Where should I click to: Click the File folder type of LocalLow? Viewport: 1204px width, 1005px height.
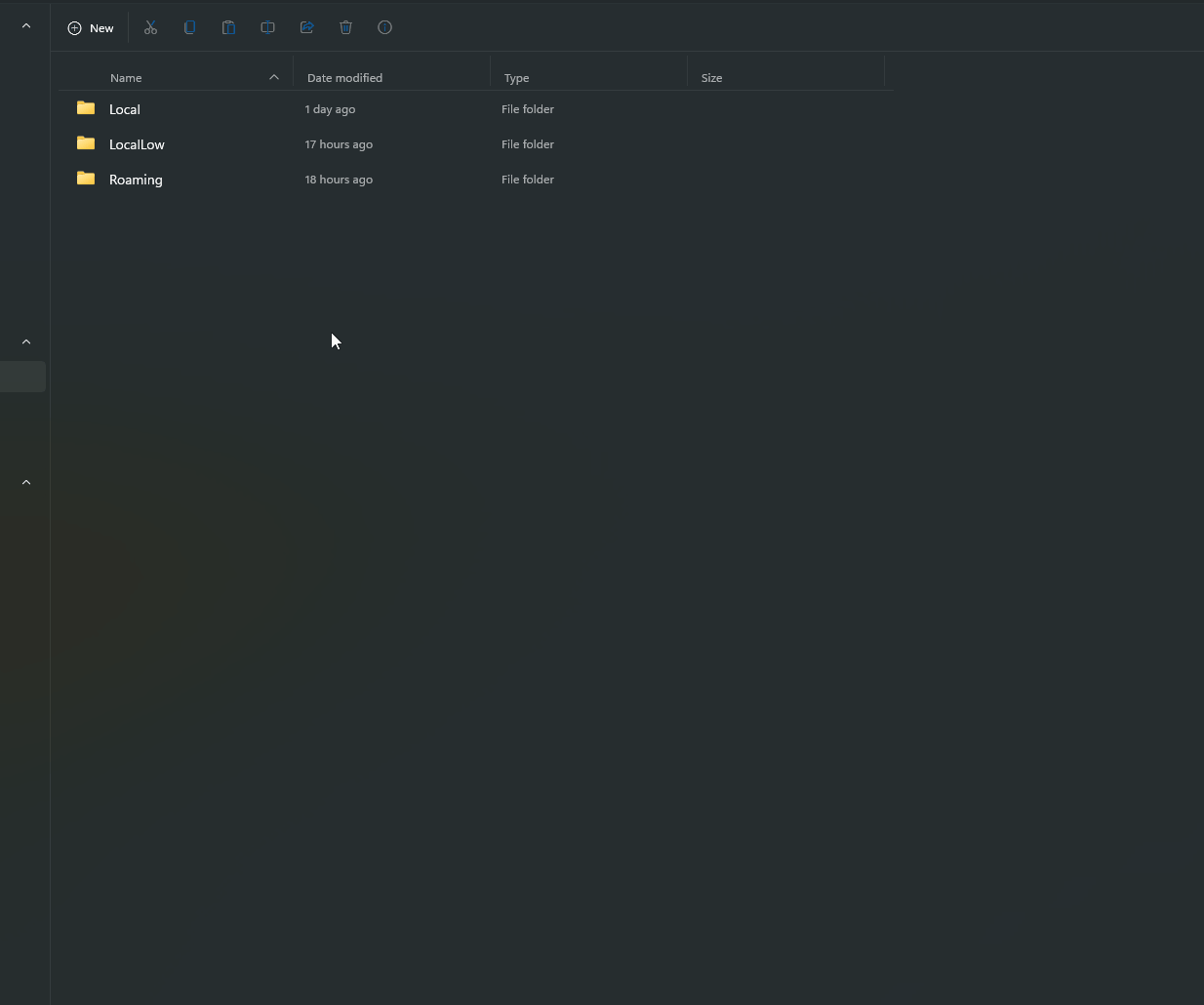click(x=528, y=144)
